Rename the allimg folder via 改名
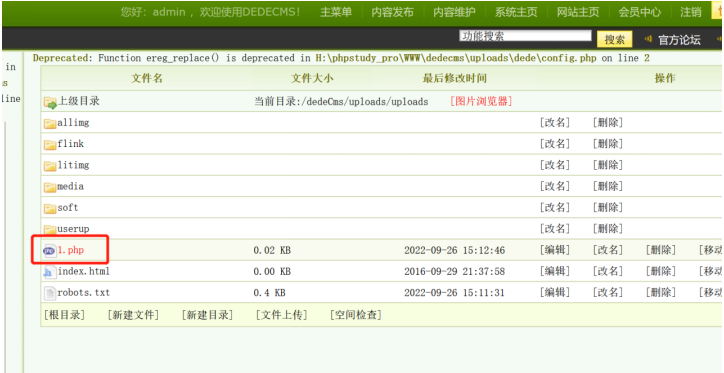724x373 pixels. pos(555,123)
